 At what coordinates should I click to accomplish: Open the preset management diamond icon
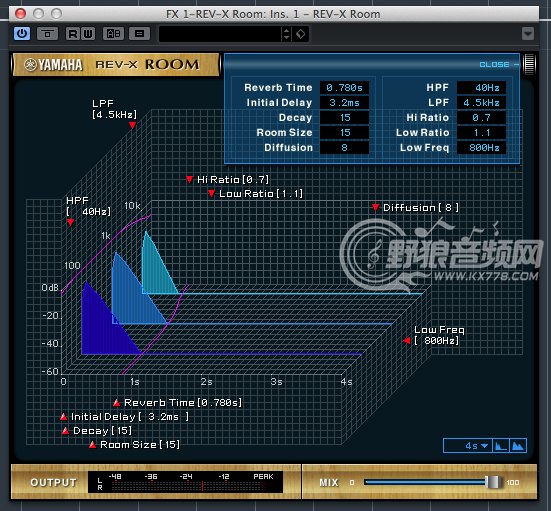pos(301,34)
